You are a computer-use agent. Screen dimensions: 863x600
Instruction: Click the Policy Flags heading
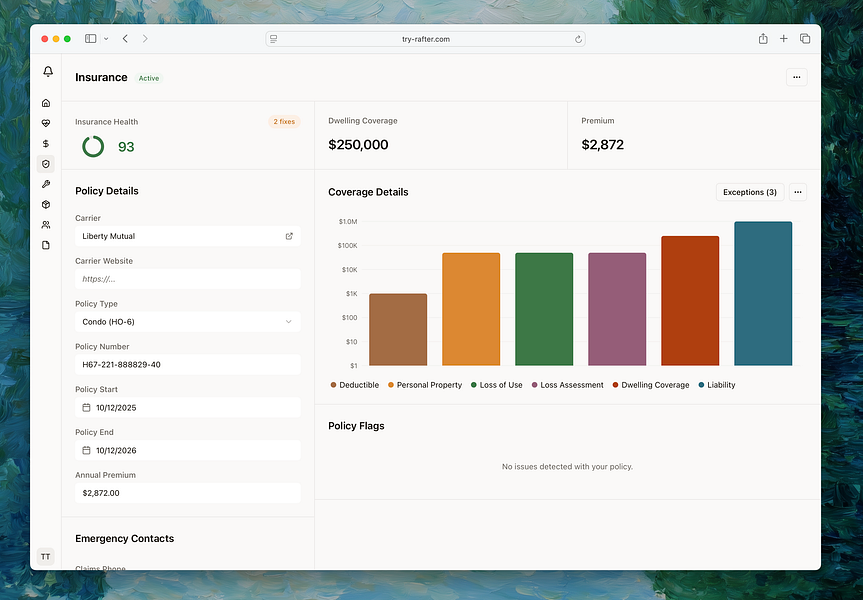coord(356,426)
